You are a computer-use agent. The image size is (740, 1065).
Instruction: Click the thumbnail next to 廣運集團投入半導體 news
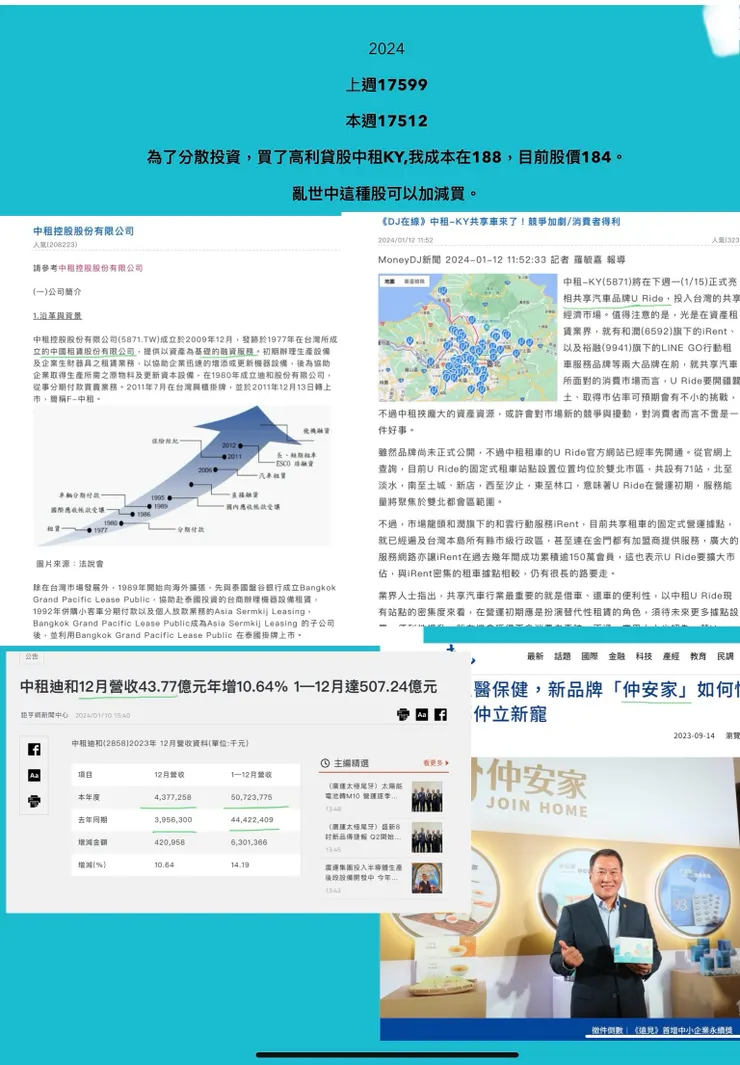(x=427, y=878)
